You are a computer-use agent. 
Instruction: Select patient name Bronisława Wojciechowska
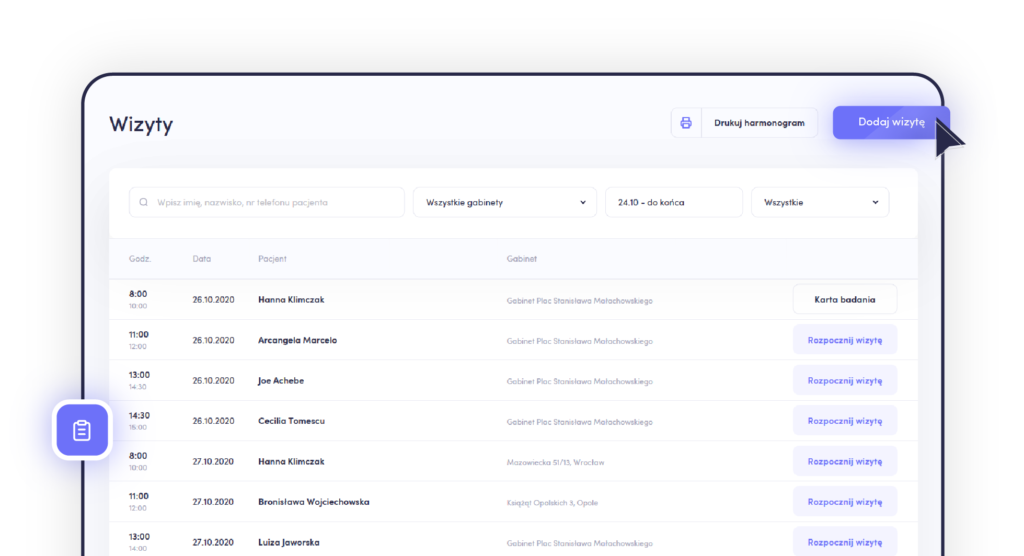313,502
